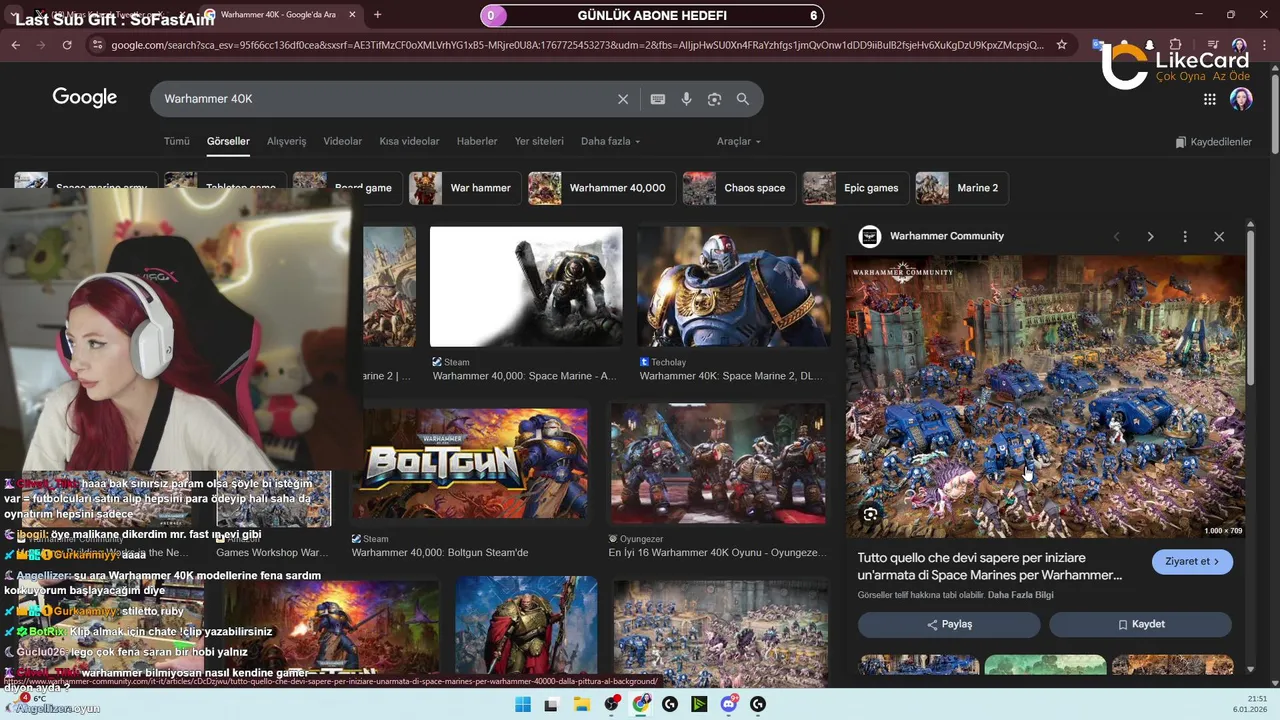1280x720 pixels.
Task: Open Discord from the taskbar
Action: click(729, 705)
